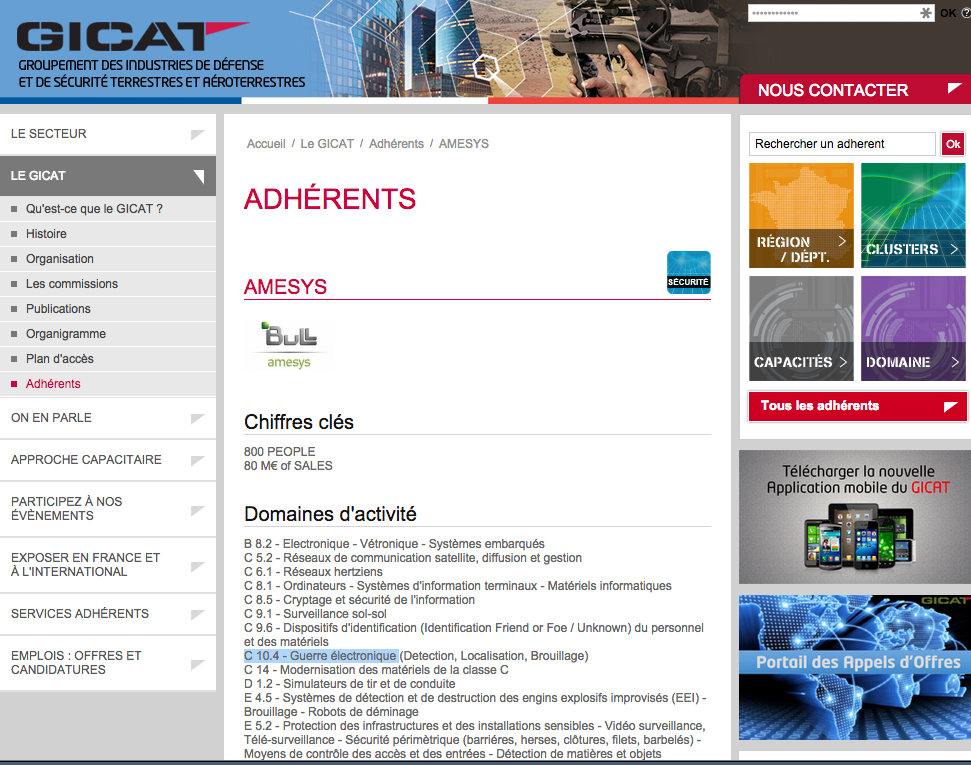Expand Exposer en France et à l'international
The width and height of the screenshot is (971, 765).
click(x=108, y=565)
